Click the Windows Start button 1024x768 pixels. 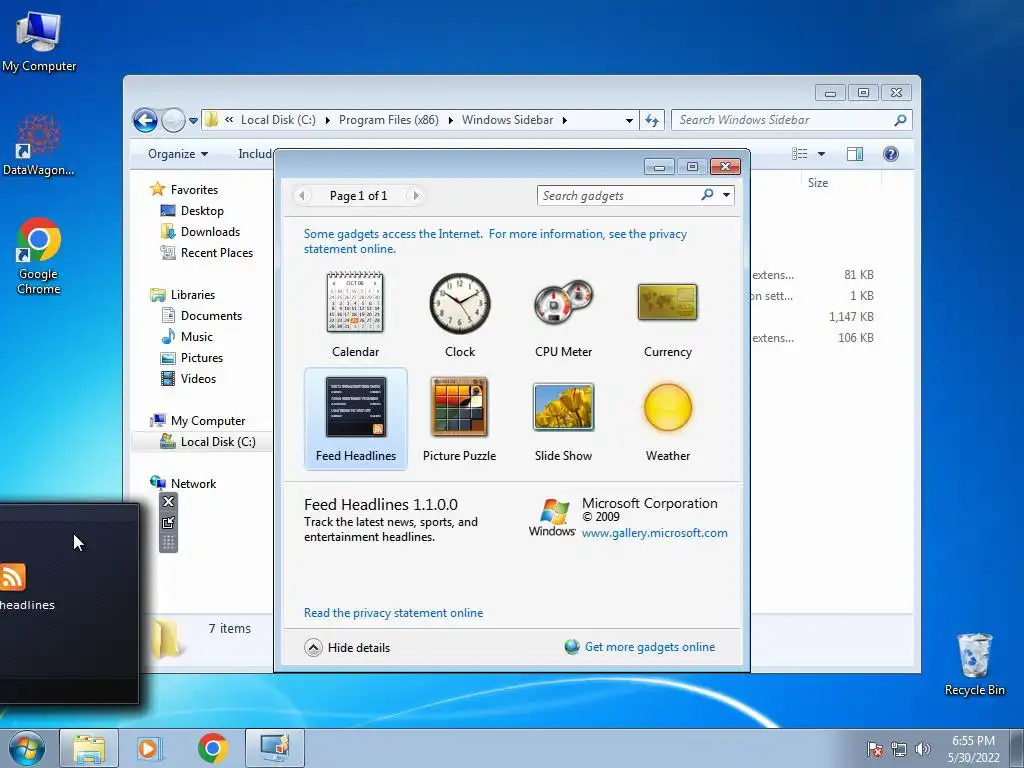pyautogui.click(x=27, y=748)
